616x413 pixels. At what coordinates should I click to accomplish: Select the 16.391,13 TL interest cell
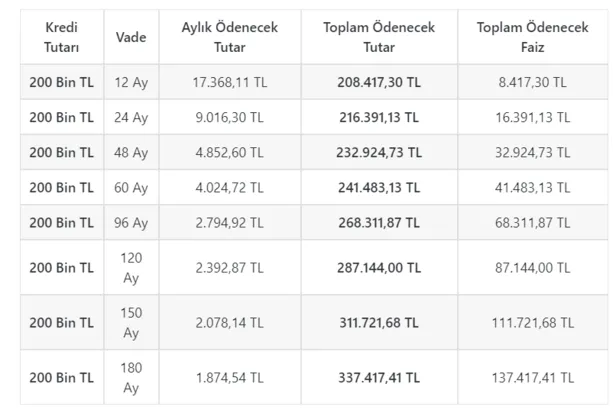532,117
